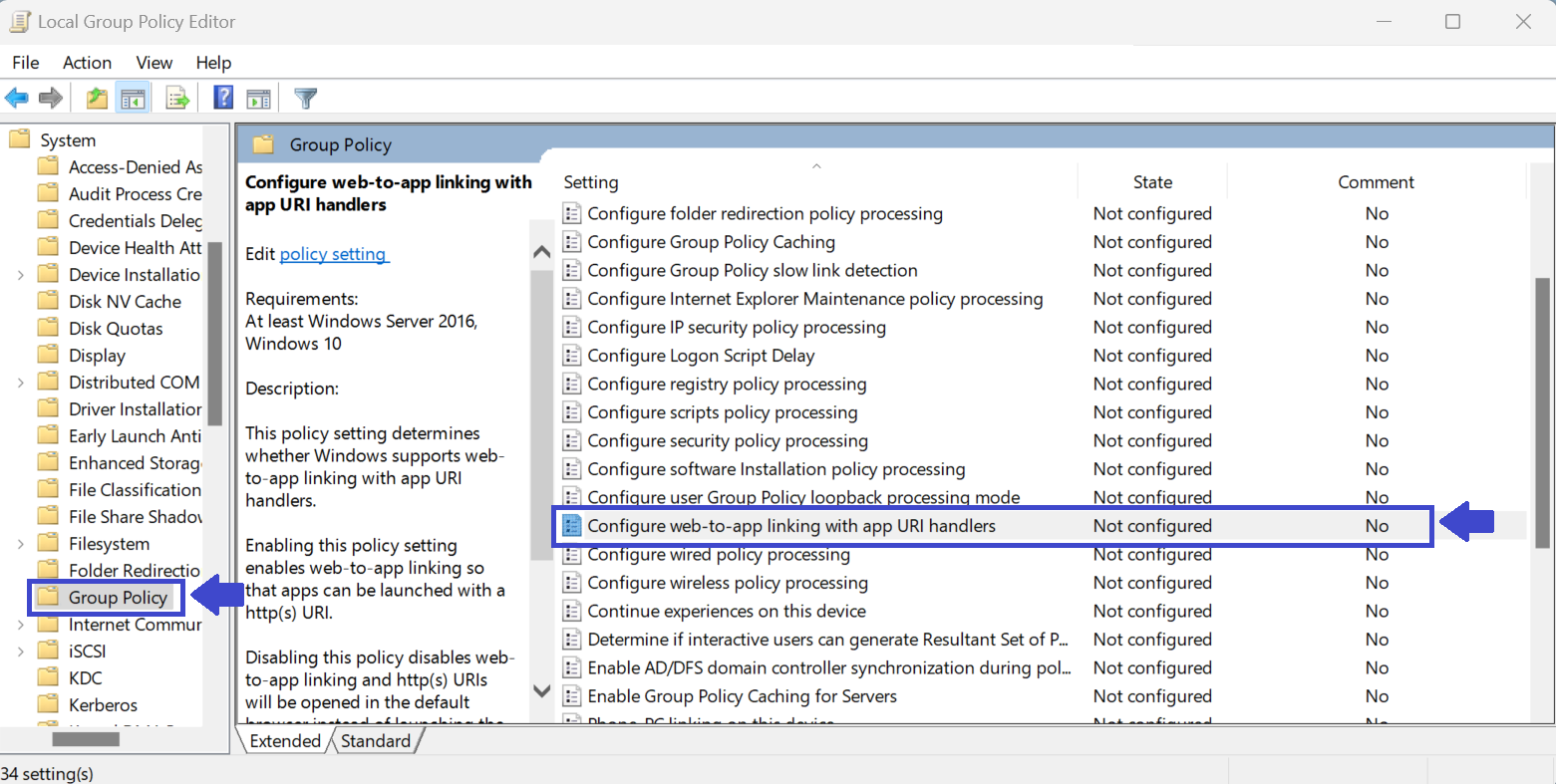Viewport: 1556px width, 784px height.
Task: Toggle Show/Hide Console Tree toolbar button
Action: tap(133, 98)
